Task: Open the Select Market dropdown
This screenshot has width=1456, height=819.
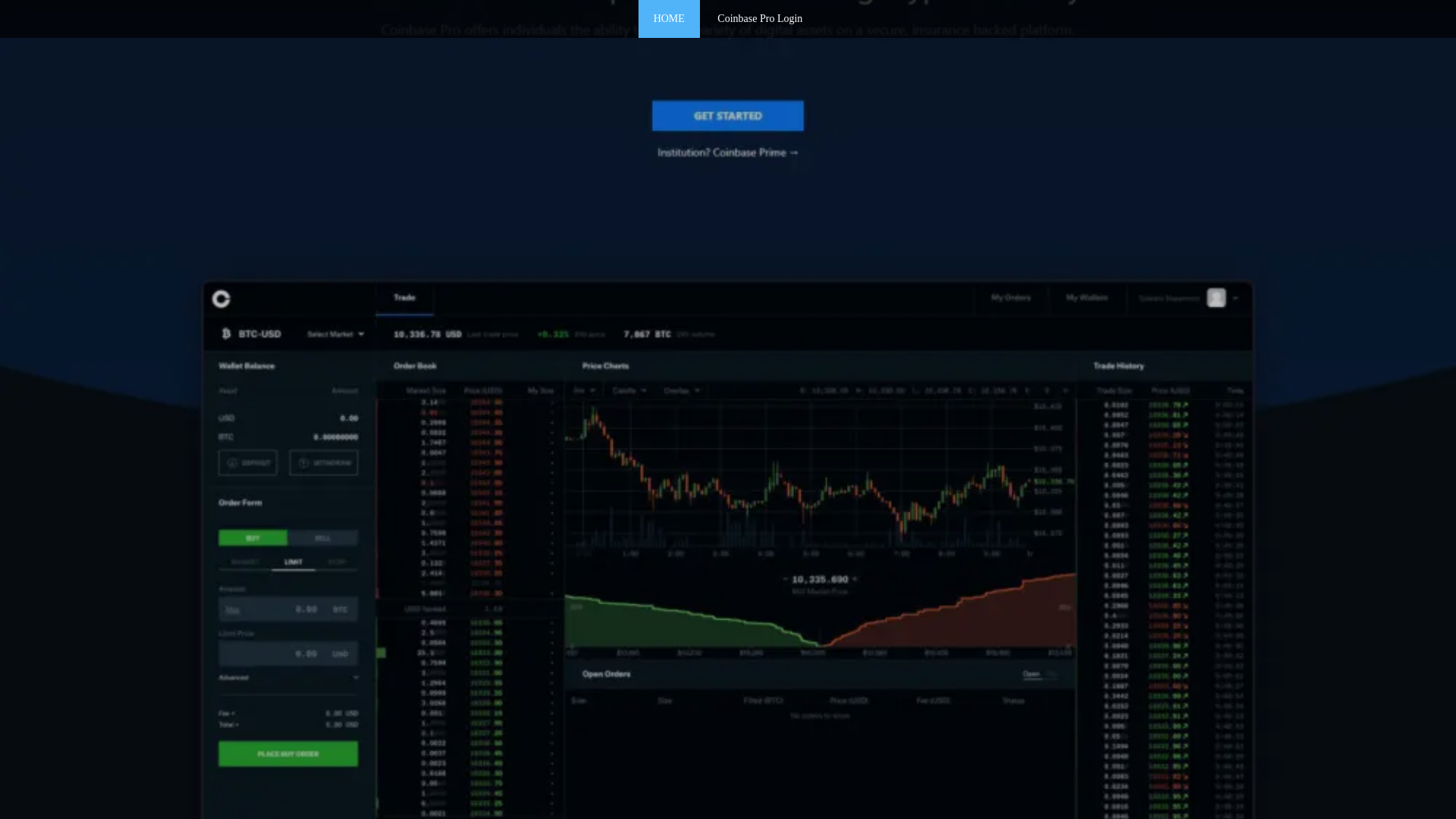Action: (335, 334)
